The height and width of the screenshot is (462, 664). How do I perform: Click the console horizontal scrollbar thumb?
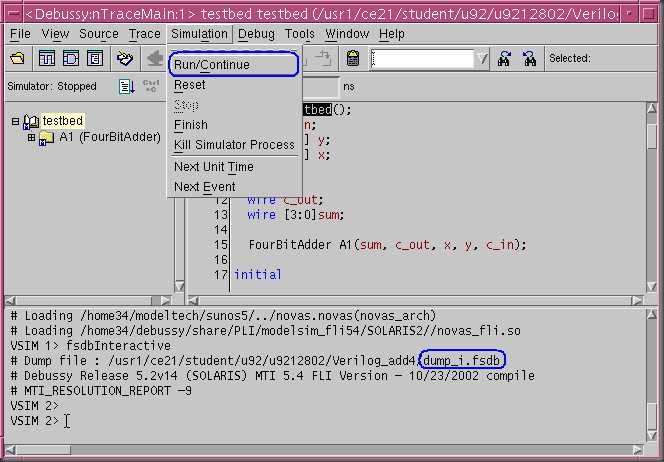44,450
